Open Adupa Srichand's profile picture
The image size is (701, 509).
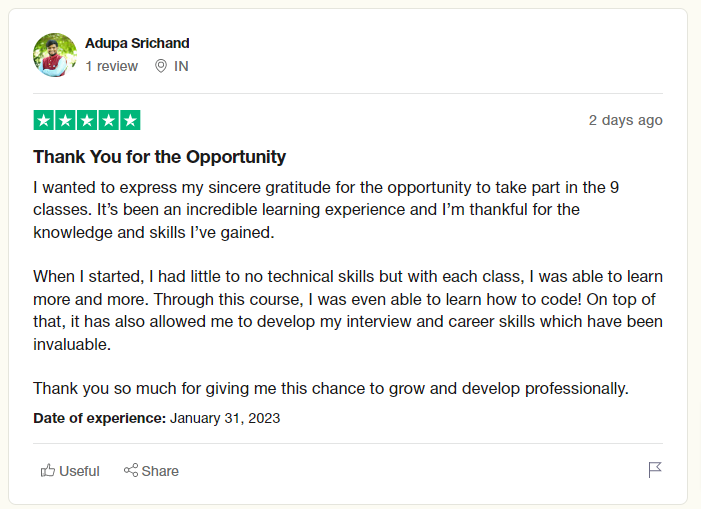click(55, 55)
